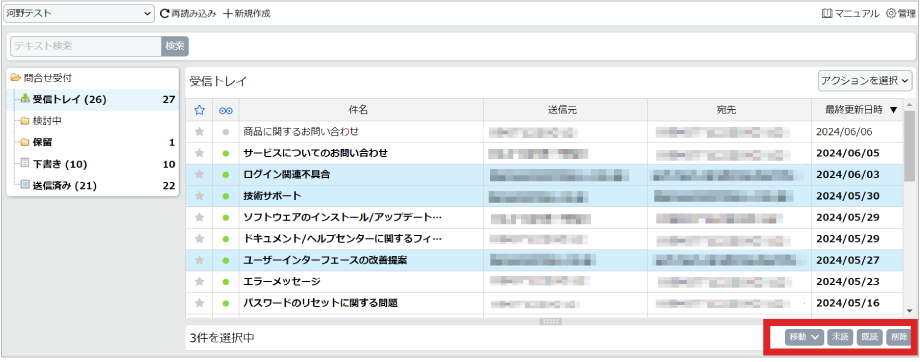Open the マニュアル book icon
Viewport: 920px width, 362px height.
click(827, 13)
